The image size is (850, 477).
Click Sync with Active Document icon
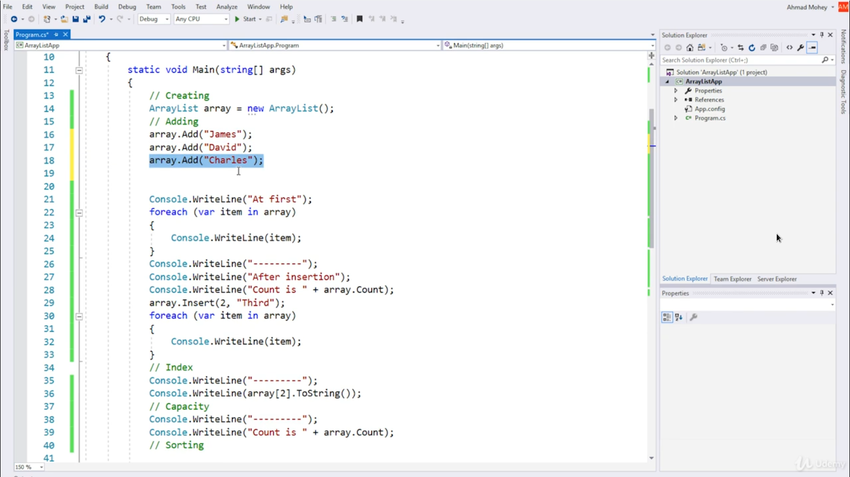(x=740, y=48)
